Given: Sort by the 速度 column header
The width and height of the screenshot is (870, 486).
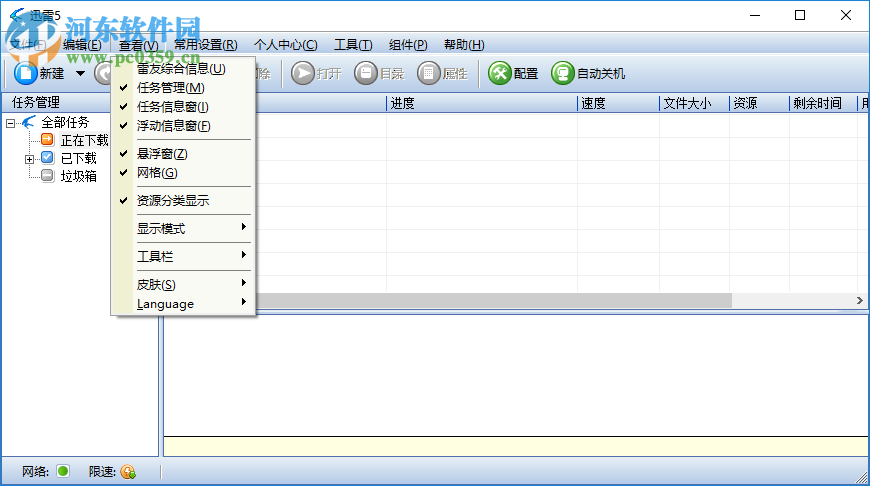Looking at the screenshot, I should click(618, 103).
